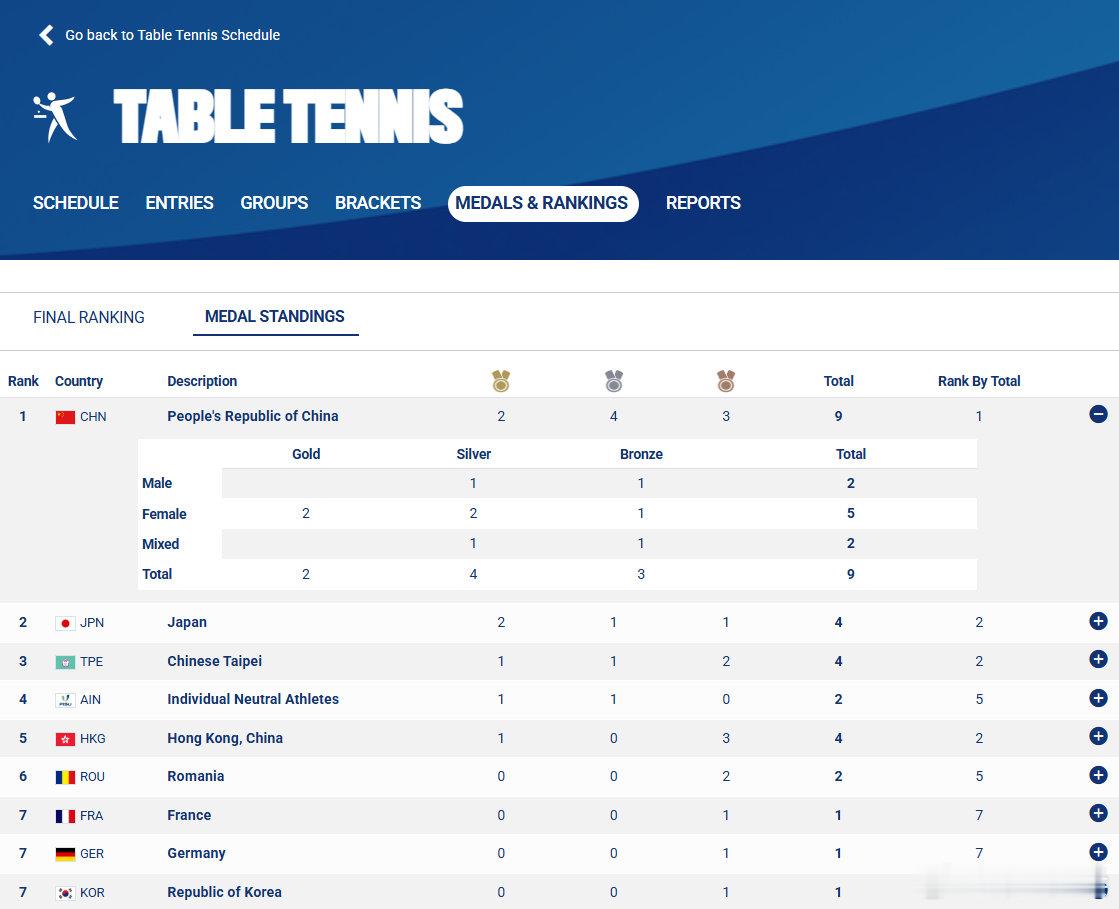This screenshot has height=909, width=1119.
Task: Click the bronze medal column icon
Action: [x=726, y=381]
